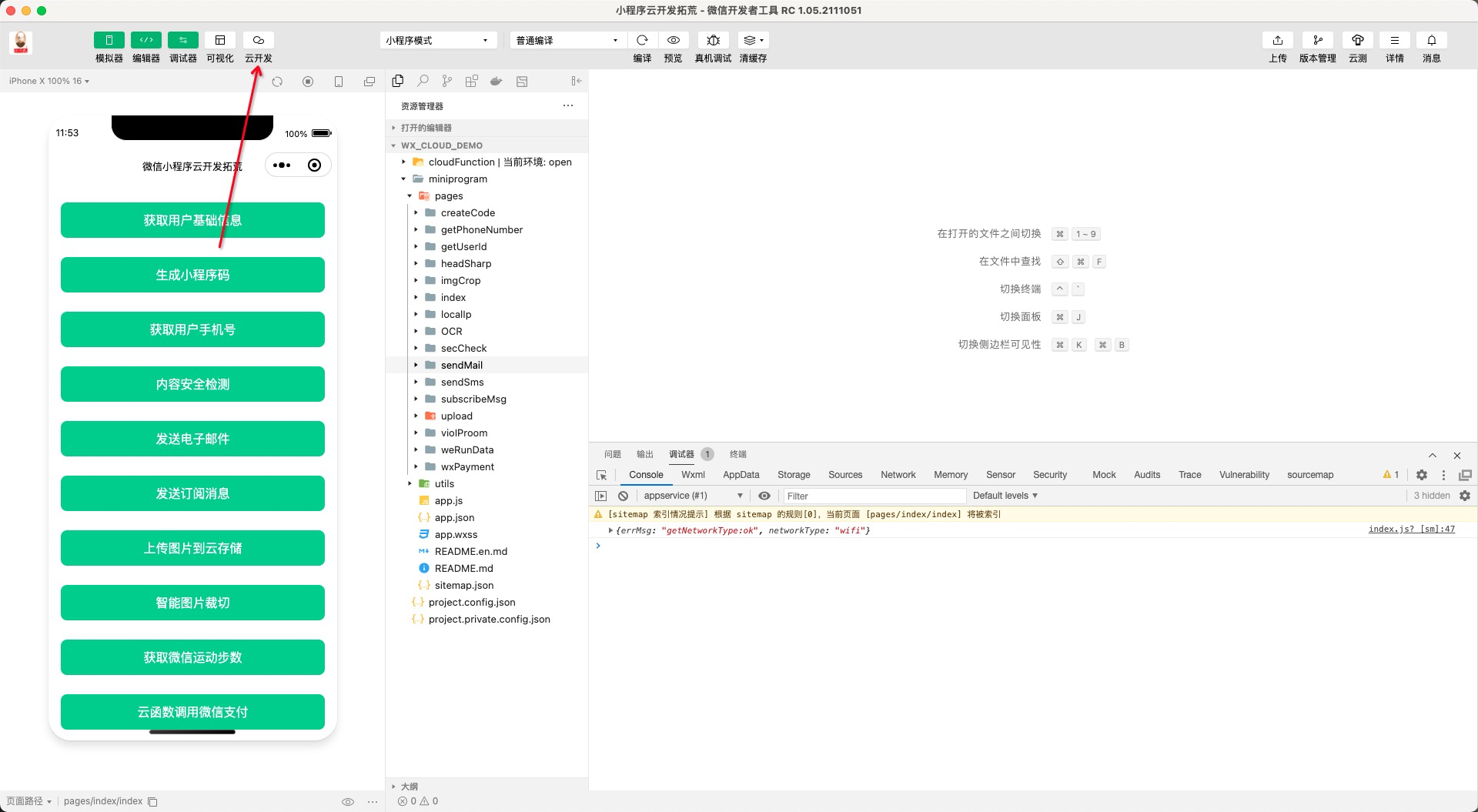Open the Default levels dropdown

click(1005, 496)
